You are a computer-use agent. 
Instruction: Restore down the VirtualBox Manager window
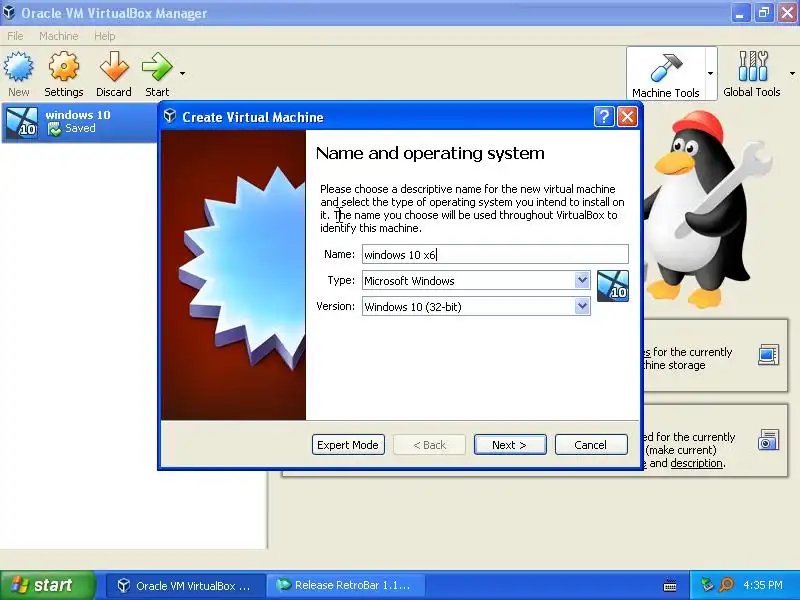[764, 13]
